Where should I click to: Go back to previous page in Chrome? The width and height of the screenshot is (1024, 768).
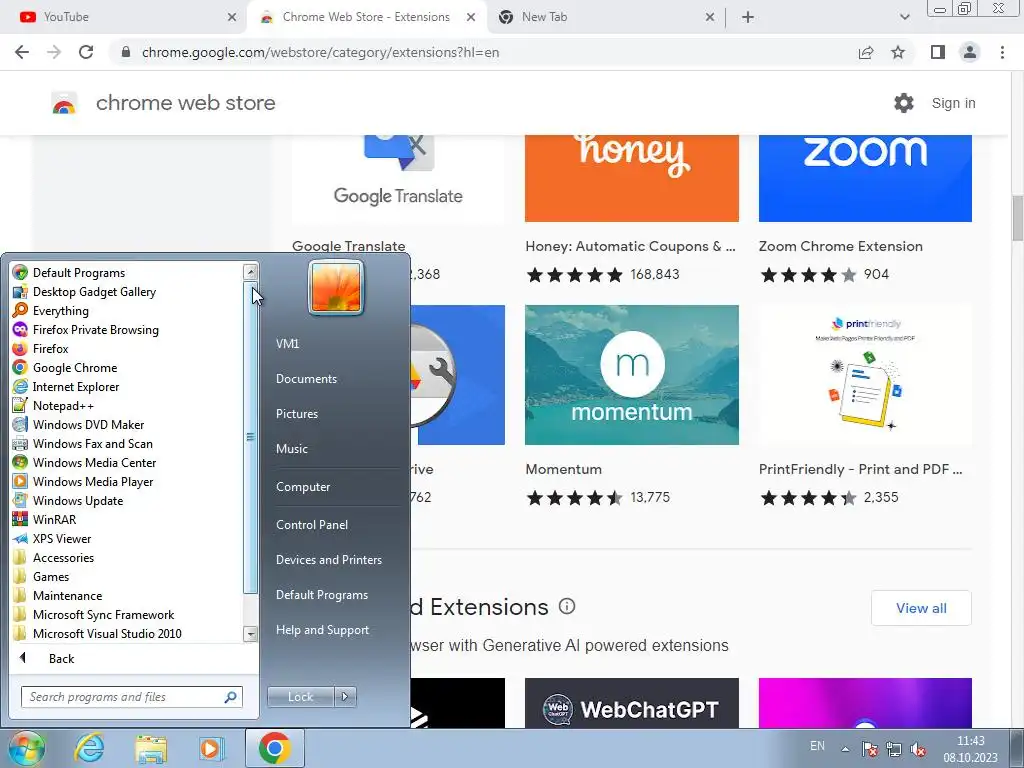pos(22,52)
